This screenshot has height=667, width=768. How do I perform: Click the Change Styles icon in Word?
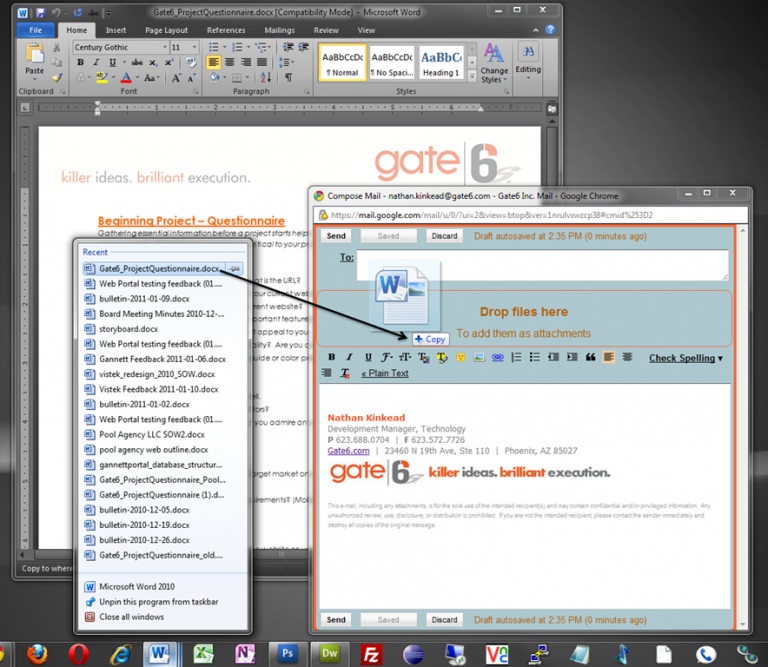[494, 60]
